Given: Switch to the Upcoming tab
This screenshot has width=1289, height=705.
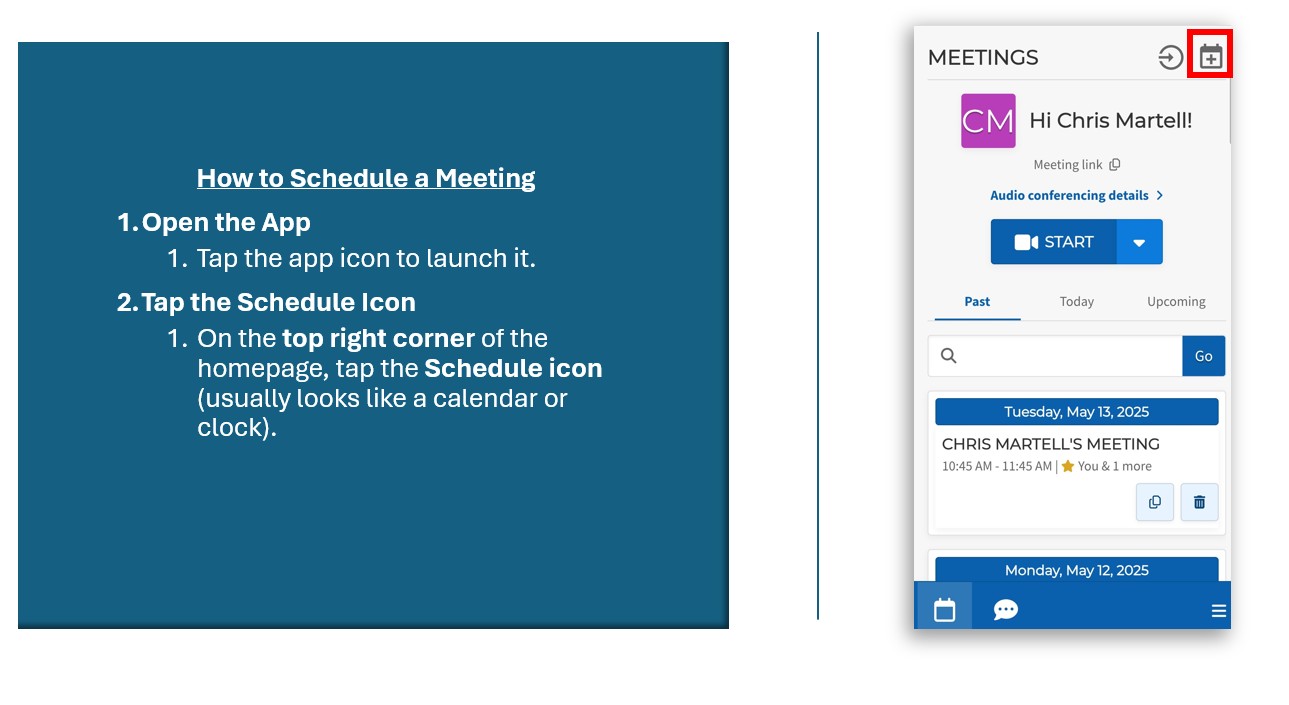Looking at the screenshot, I should coord(1175,302).
